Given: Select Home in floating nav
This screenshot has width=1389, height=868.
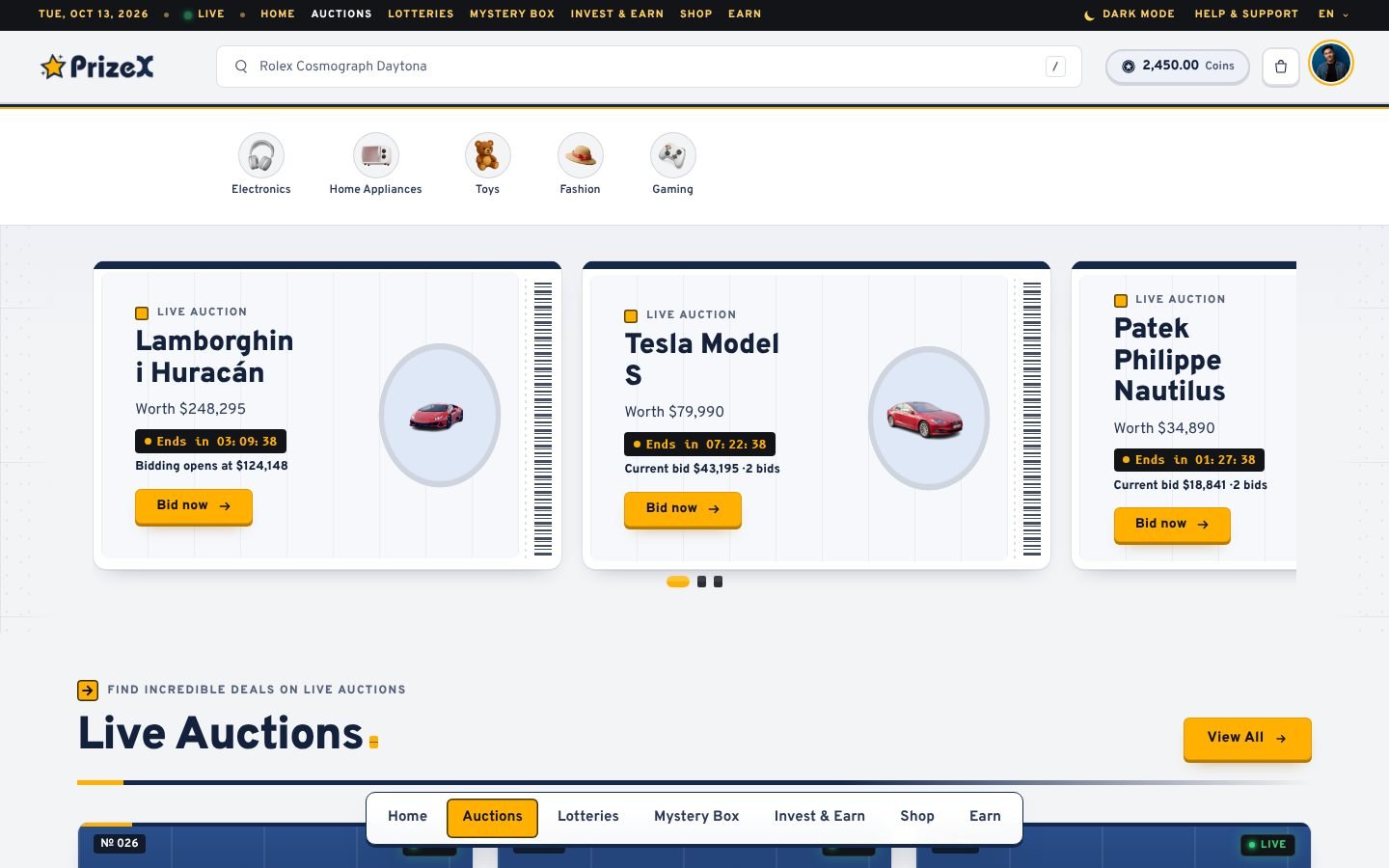Looking at the screenshot, I should point(407,817).
